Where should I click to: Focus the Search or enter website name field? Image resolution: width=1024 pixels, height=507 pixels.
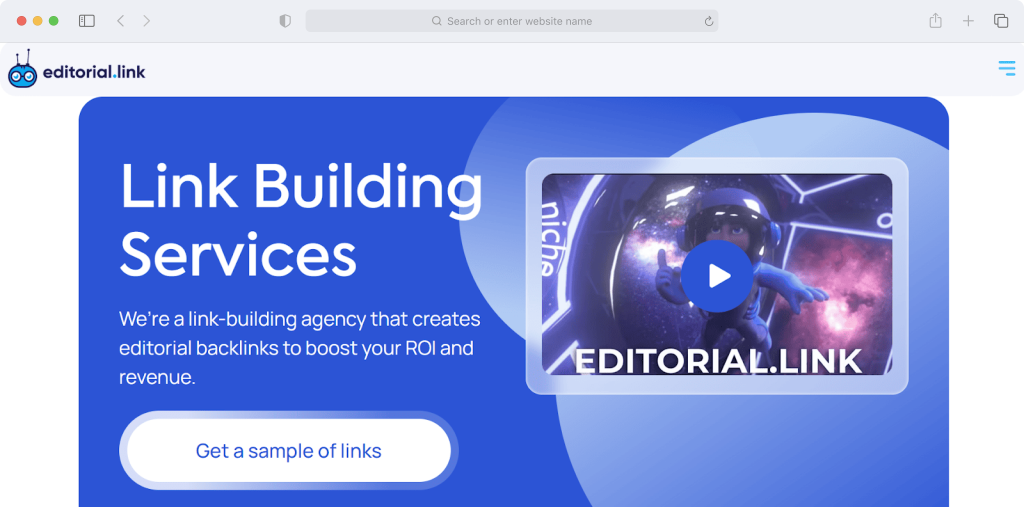point(512,21)
